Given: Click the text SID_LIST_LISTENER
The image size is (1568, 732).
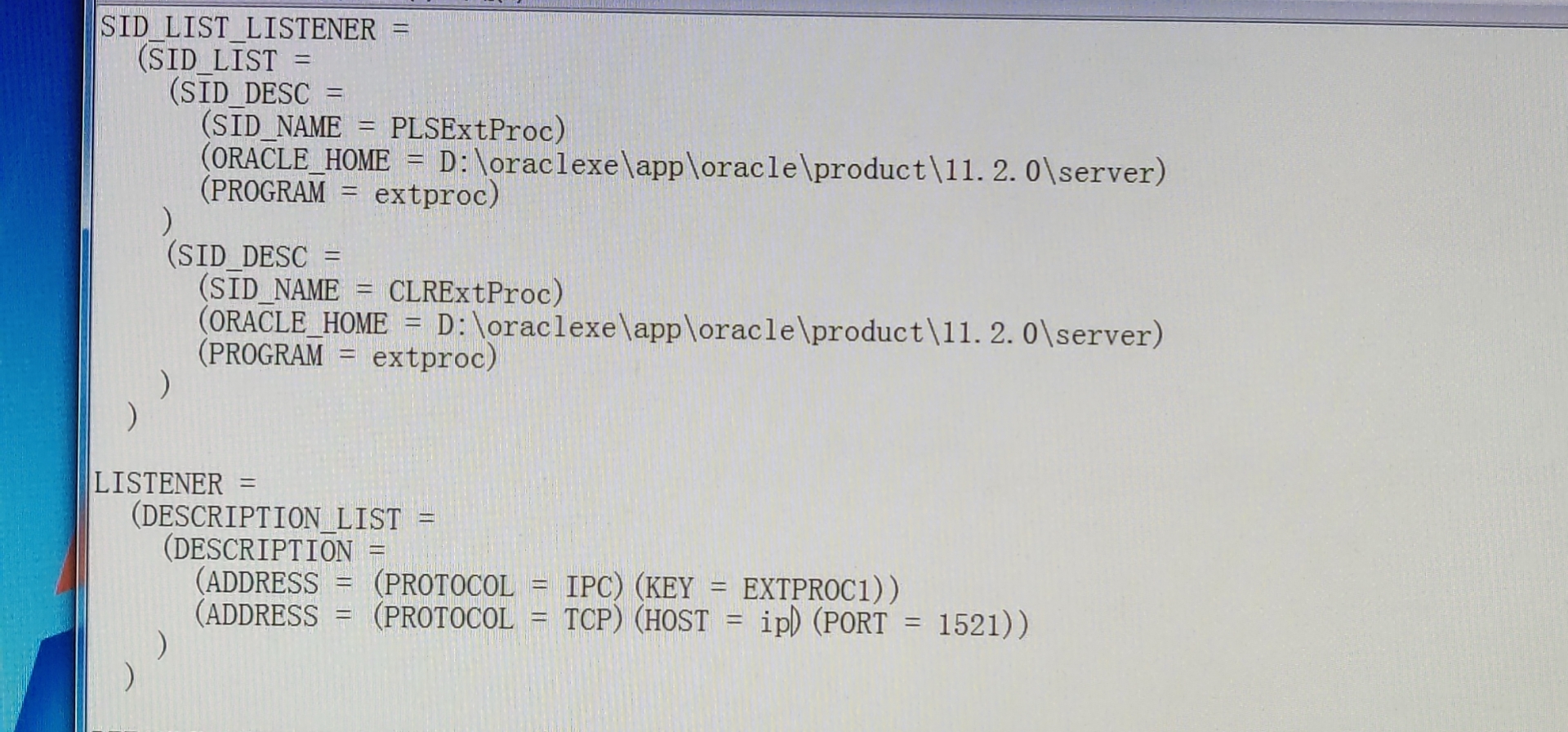Looking at the screenshot, I should coord(238,29).
